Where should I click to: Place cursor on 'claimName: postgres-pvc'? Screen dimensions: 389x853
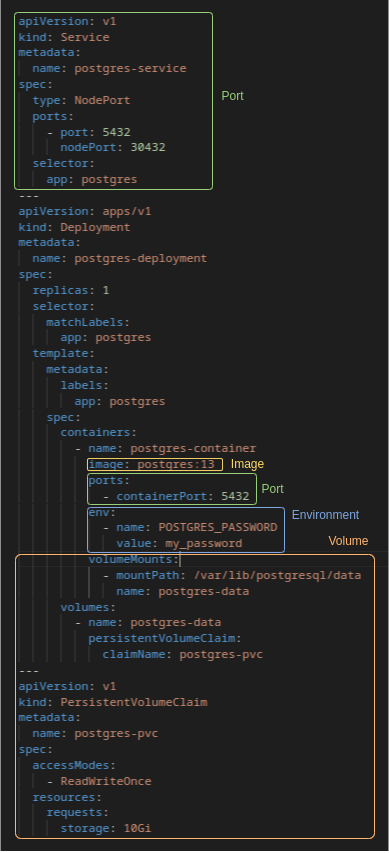tap(182, 654)
